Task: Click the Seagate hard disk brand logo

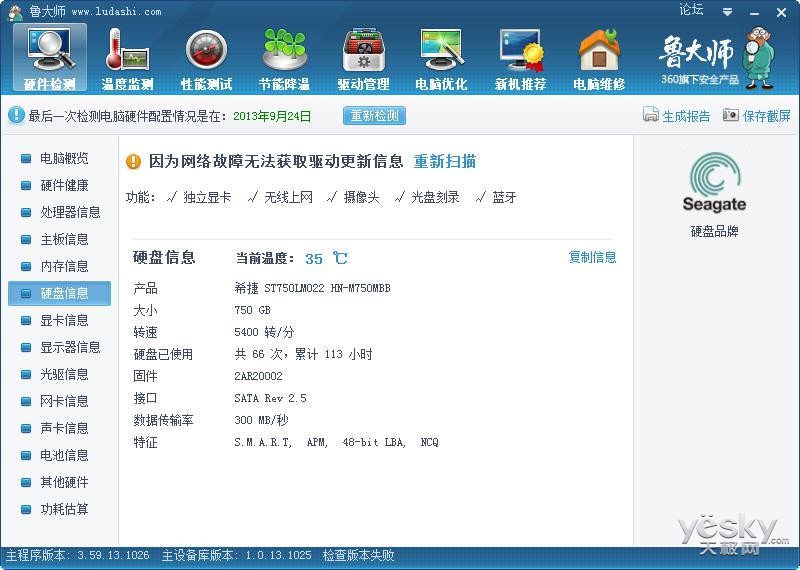Action: coord(714,183)
